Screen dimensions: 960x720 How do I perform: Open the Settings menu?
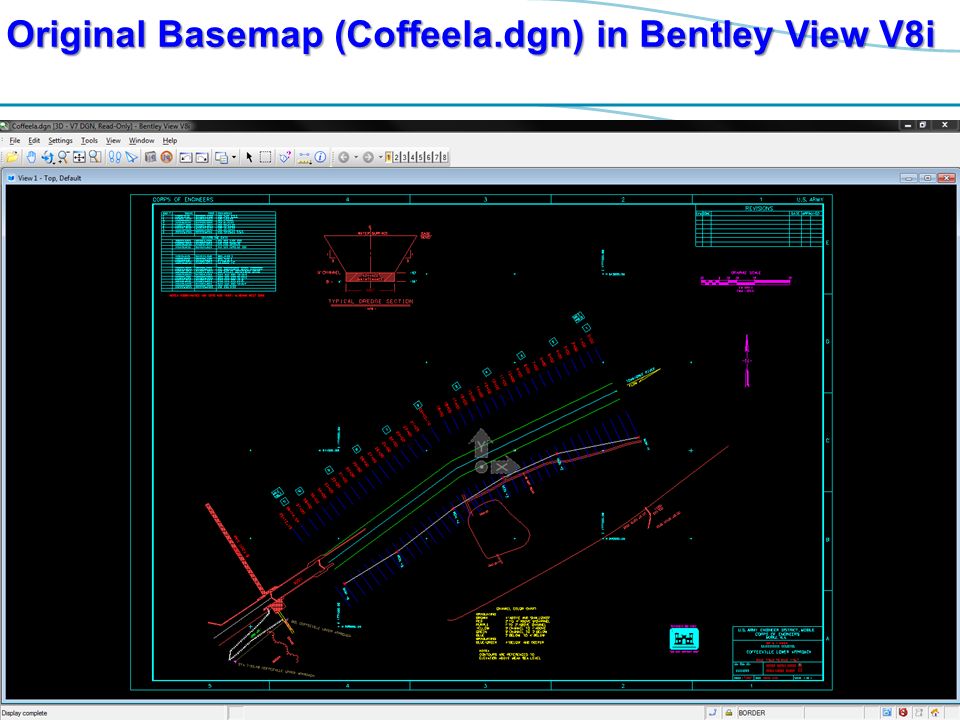coord(60,140)
